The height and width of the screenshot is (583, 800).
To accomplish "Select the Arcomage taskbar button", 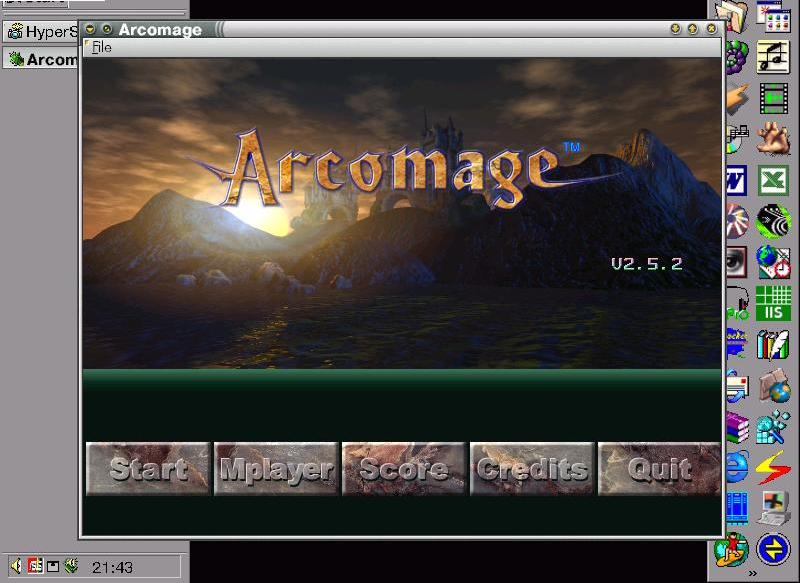I will pyautogui.click(x=42, y=59).
